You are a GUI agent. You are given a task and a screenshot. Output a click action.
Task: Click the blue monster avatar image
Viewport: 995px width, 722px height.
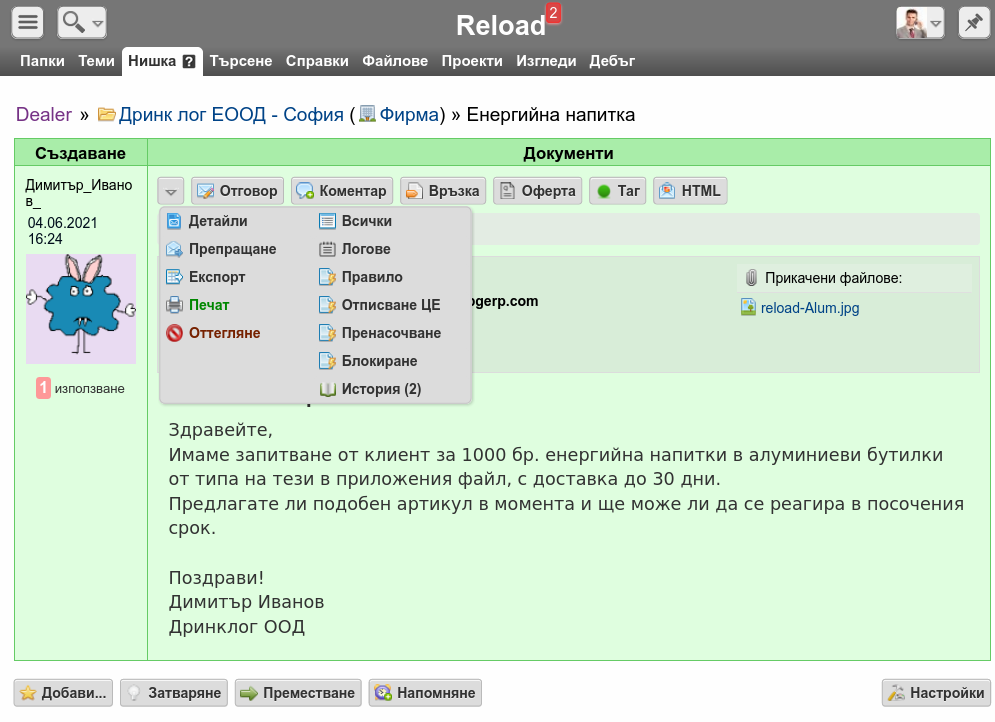pyautogui.click(x=80, y=308)
